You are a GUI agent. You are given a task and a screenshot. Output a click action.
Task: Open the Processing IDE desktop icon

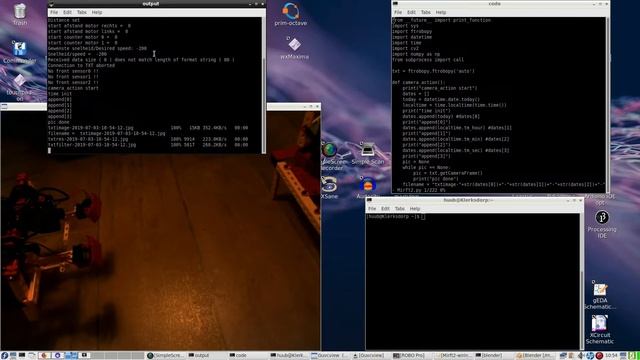point(602,224)
